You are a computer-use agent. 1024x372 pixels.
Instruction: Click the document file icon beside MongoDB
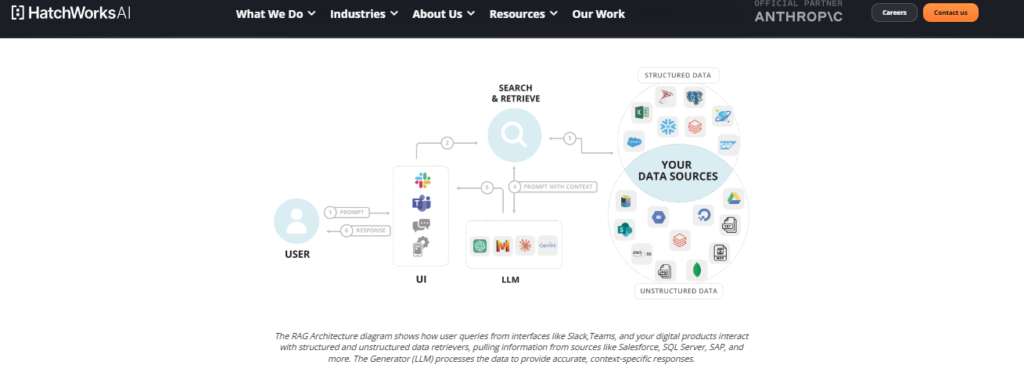coord(665,270)
